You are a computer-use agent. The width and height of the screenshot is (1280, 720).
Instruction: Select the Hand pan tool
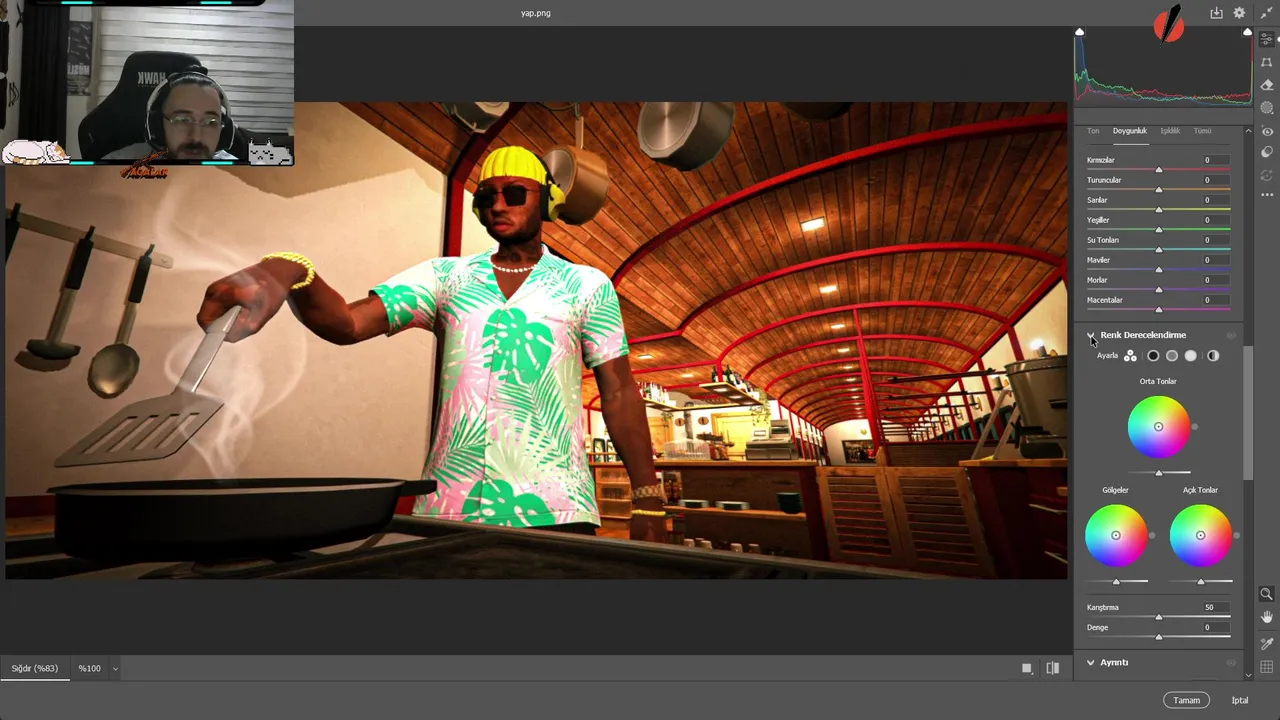[x=1266, y=617]
